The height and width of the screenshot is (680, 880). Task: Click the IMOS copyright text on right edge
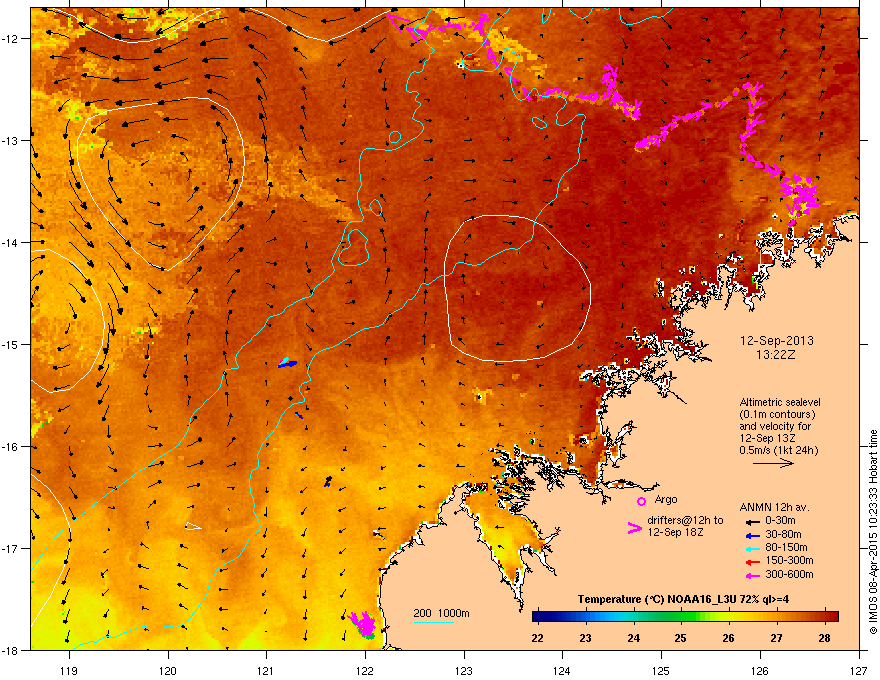(x=873, y=532)
